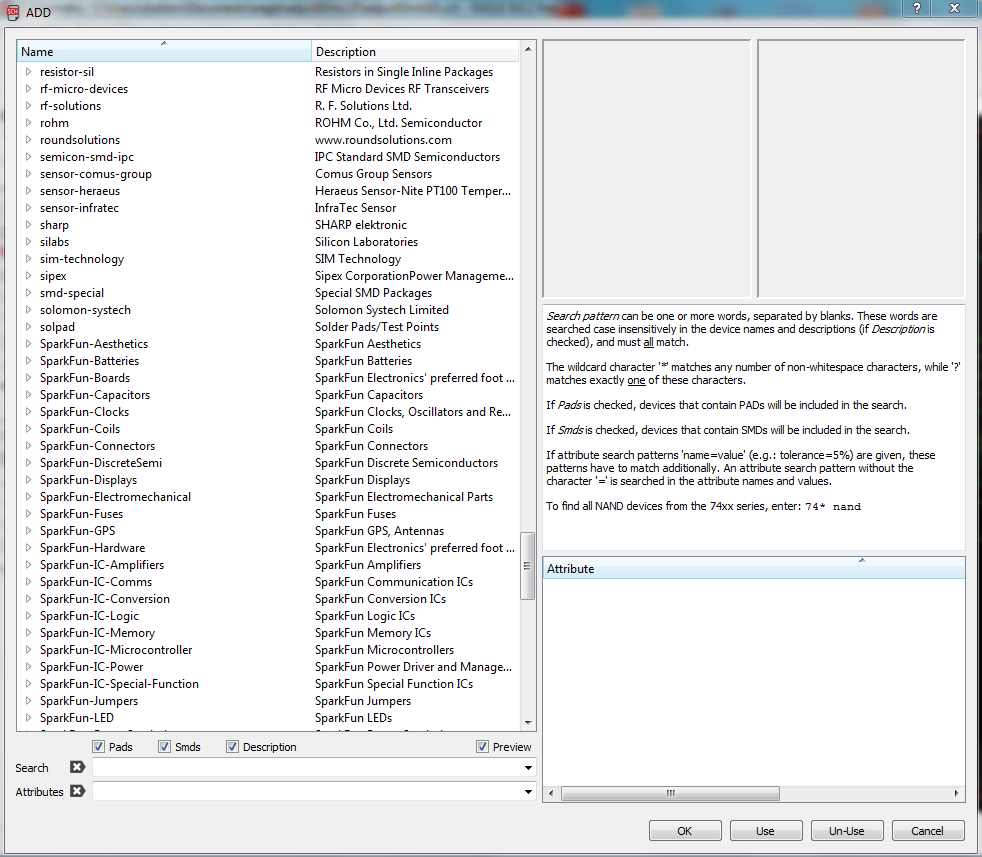Select the SparkFun-DiscreteSemi library row
The height and width of the screenshot is (857, 982).
coord(268,462)
